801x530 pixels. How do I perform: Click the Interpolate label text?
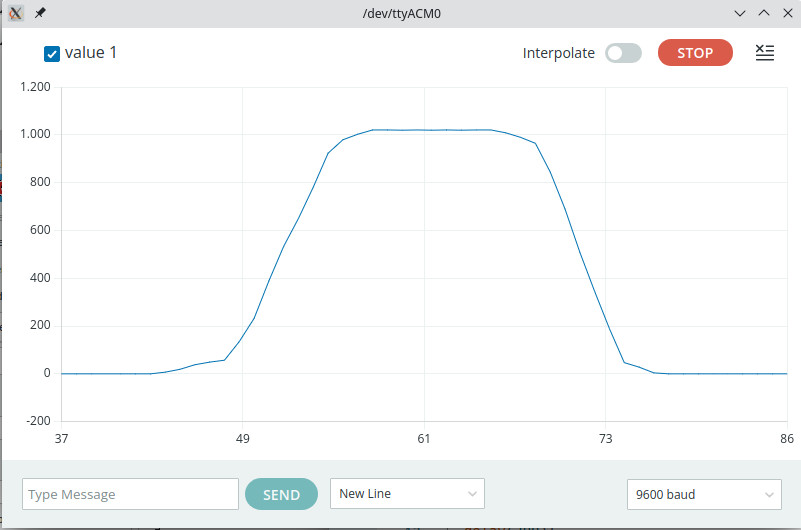pyautogui.click(x=558, y=53)
